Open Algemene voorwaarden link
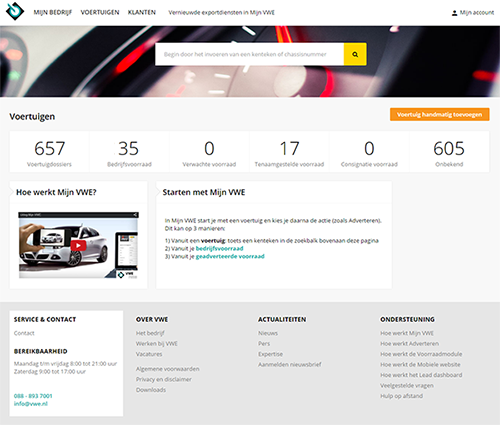 click(x=168, y=369)
